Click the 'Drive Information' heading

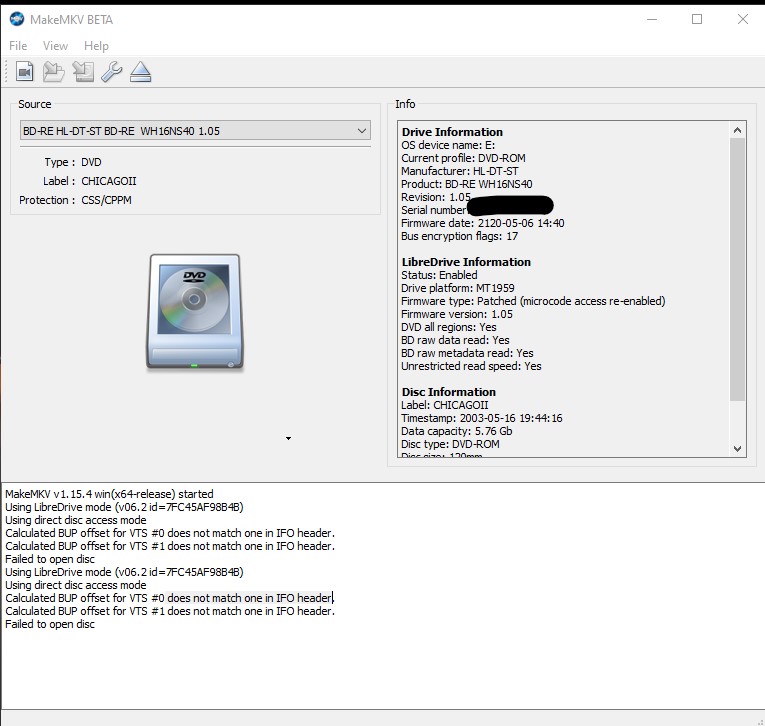click(452, 132)
